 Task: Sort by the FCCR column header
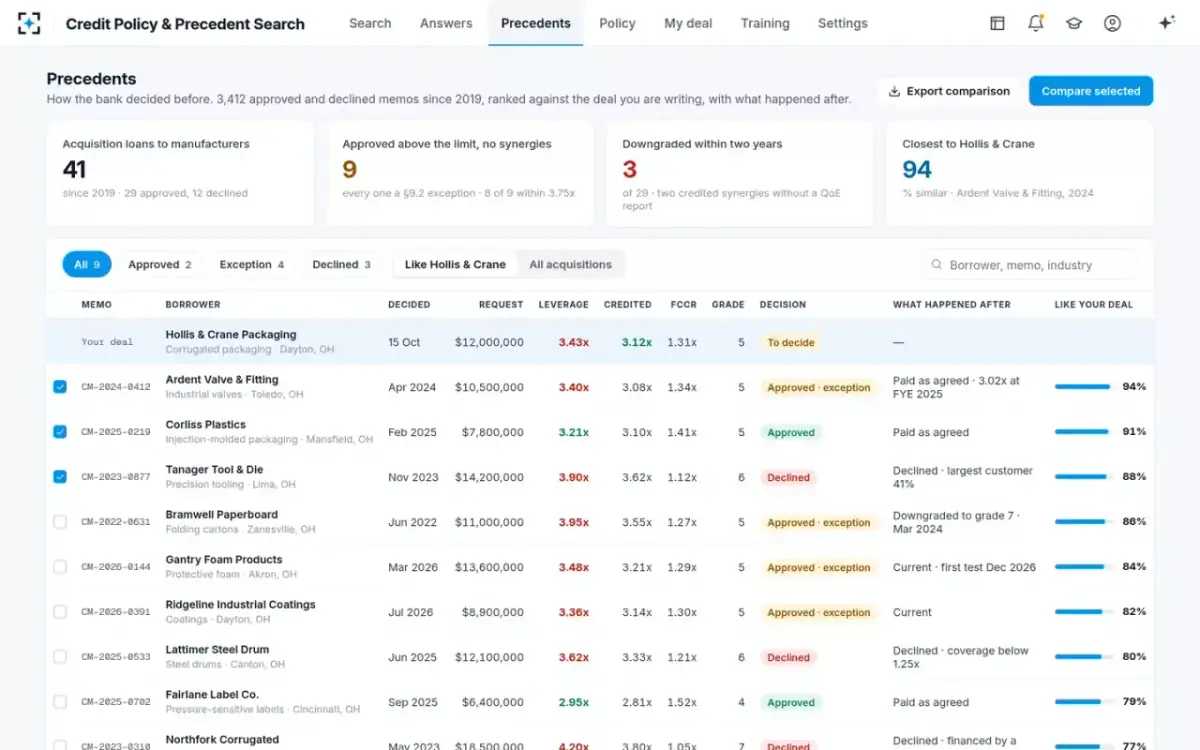pyautogui.click(x=684, y=304)
